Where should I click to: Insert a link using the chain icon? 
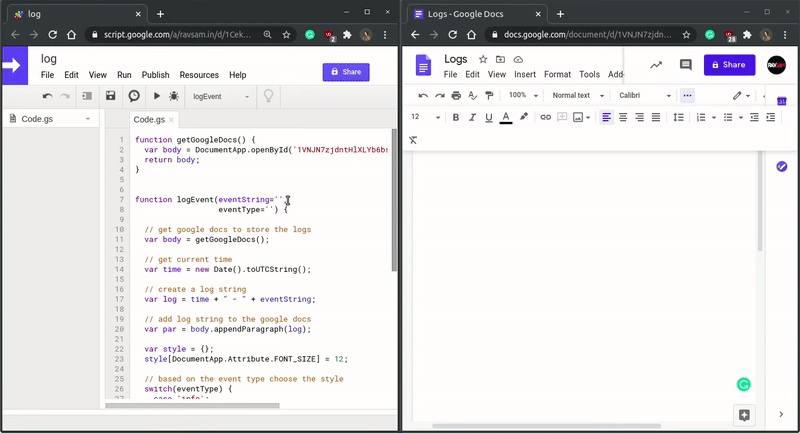click(545, 117)
